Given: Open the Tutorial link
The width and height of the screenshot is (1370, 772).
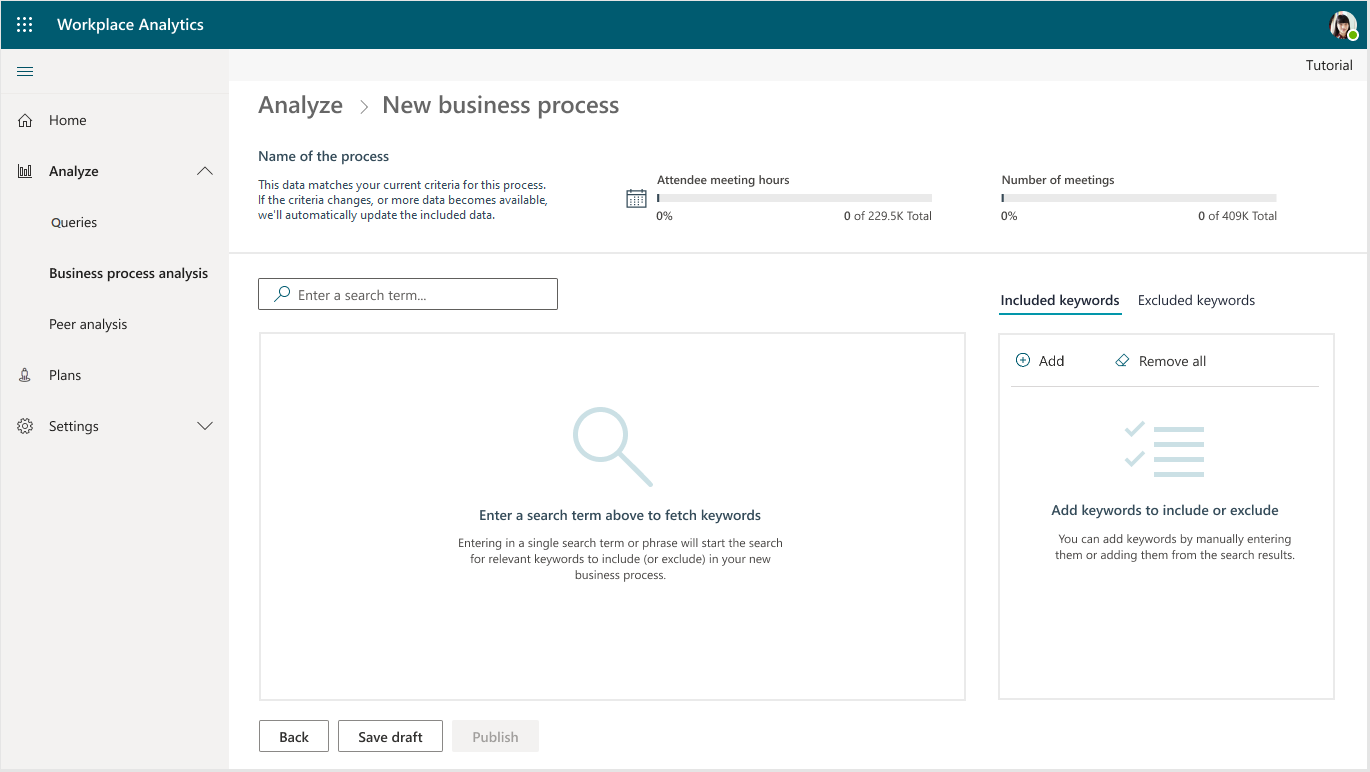Looking at the screenshot, I should click(x=1329, y=64).
